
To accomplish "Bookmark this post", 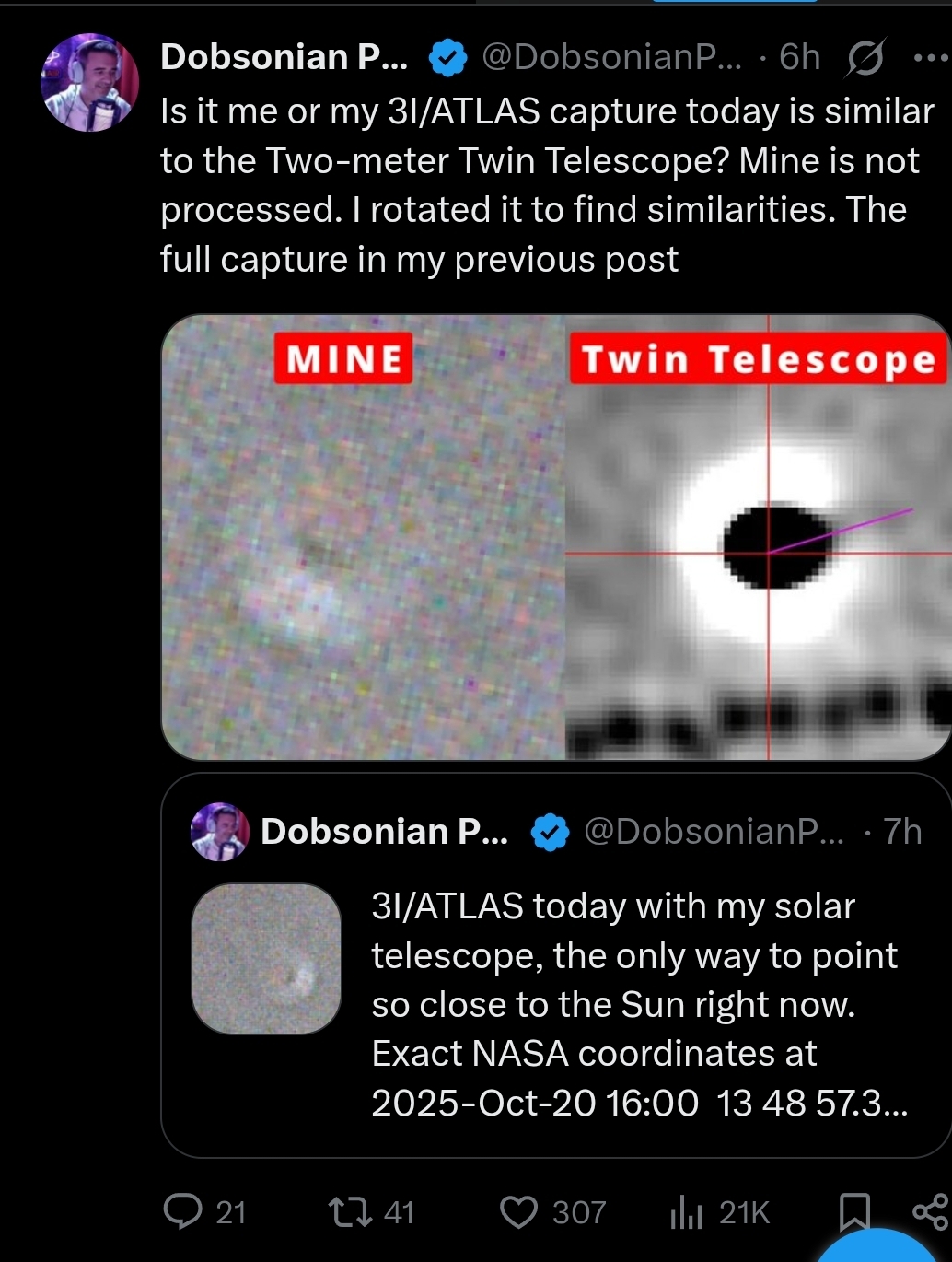I will click(x=854, y=1211).
